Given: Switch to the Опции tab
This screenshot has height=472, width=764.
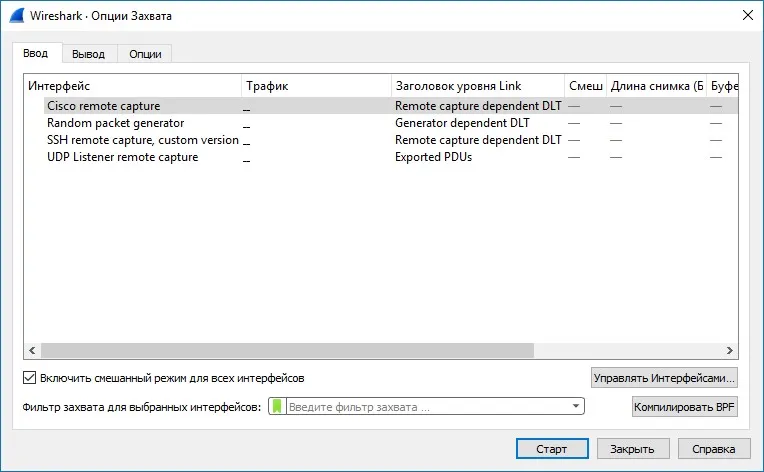Looking at the screenshot, I should 145,54.
